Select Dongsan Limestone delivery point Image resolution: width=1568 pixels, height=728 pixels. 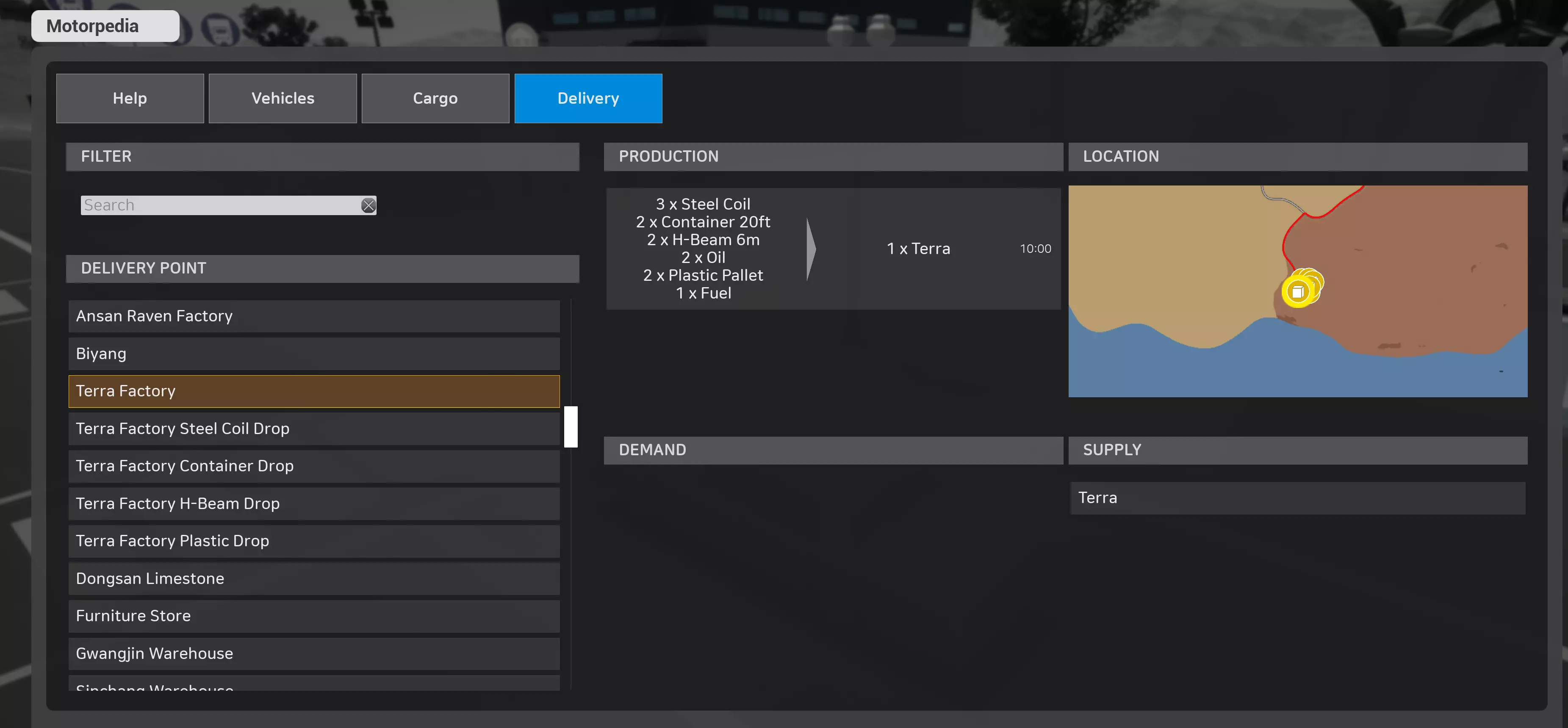pos(313,578)
